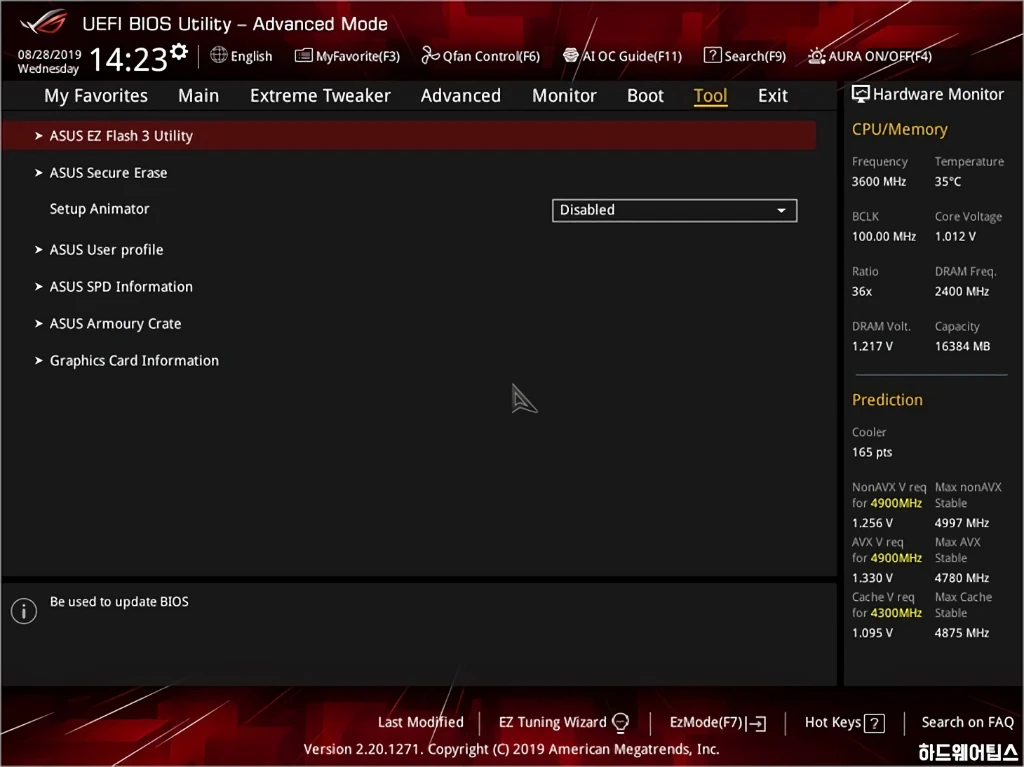Open MyFavorite(F3) from the top bar
Image resolution: width=1024 pixels, height=767 pixels.
click(x=304, y=56)
